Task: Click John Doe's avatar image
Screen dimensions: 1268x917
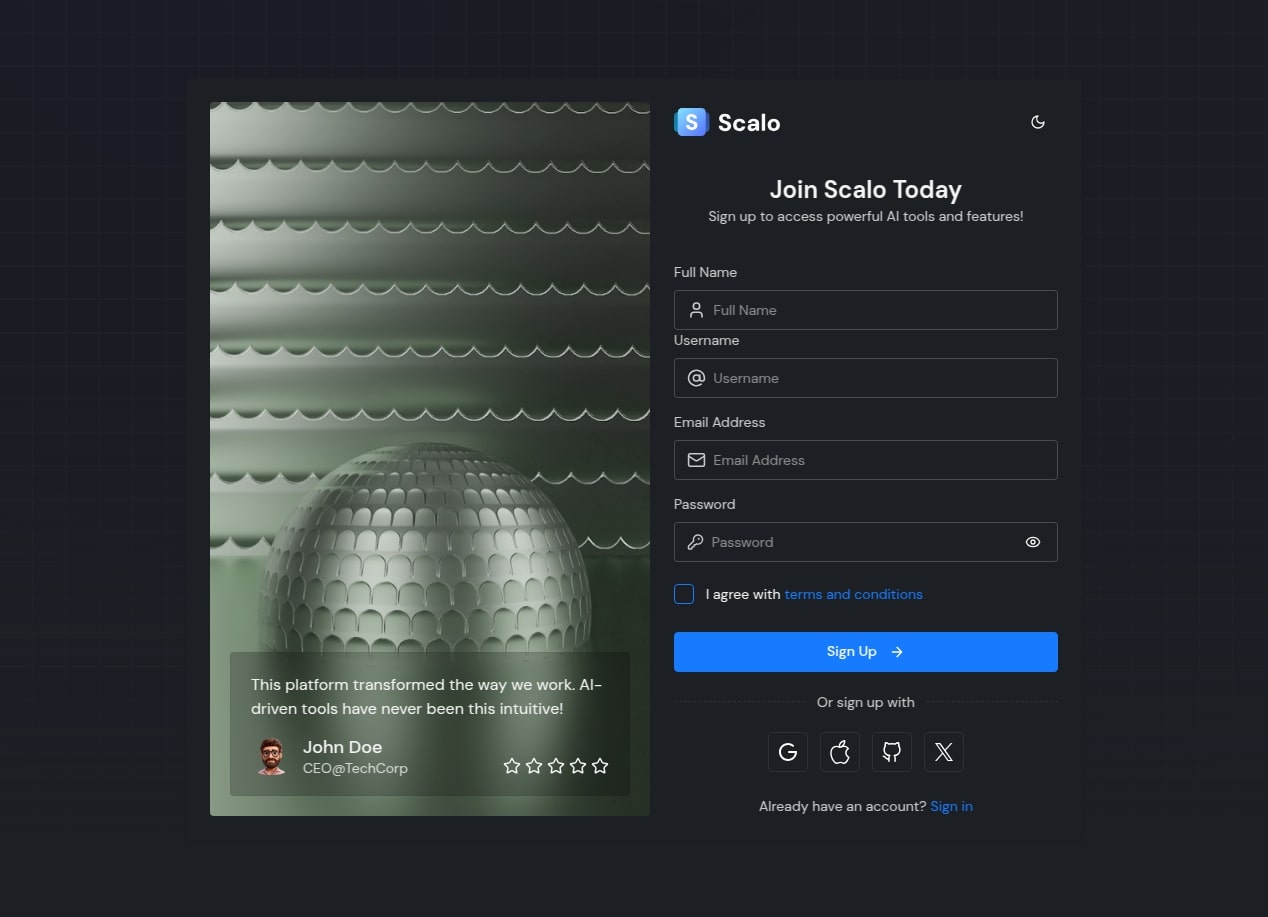Action: click(270, 757)
